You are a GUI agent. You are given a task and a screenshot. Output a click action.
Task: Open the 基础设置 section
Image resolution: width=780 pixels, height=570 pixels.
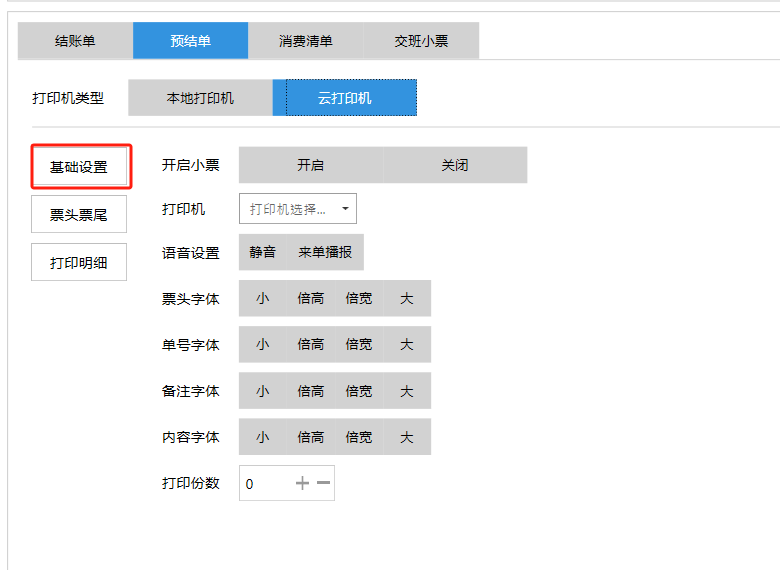79,167
